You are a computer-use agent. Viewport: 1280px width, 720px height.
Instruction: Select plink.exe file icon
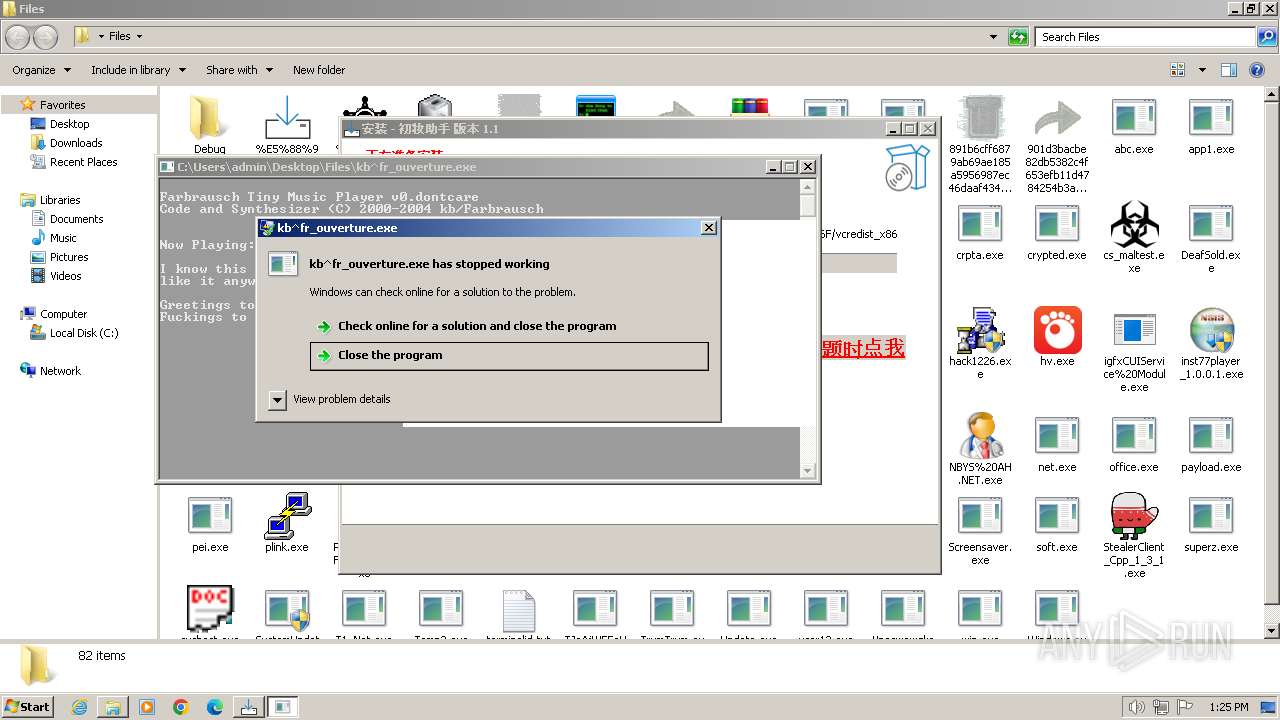tap(287, 523)
